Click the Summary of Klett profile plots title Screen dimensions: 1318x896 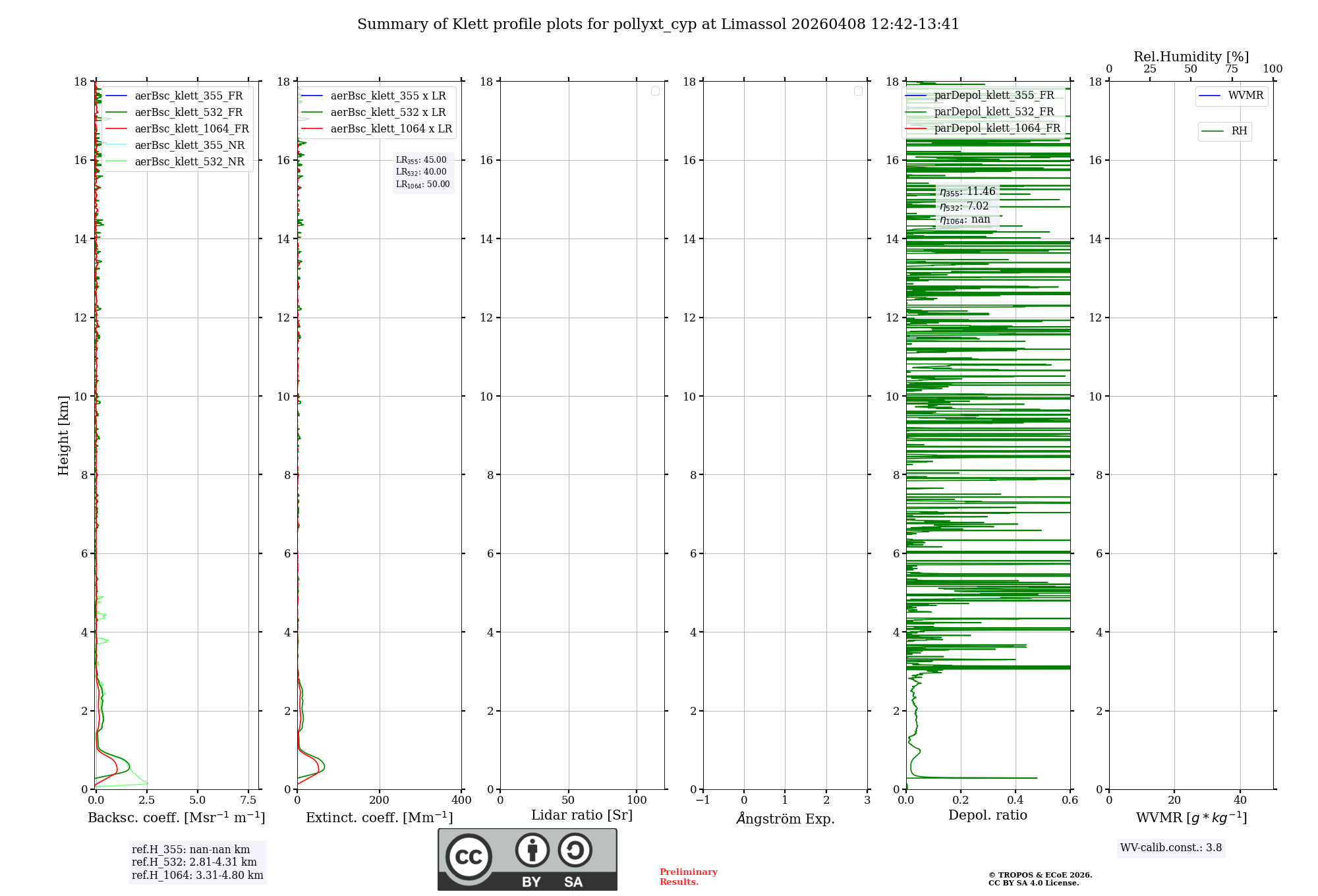[x=658, y=24]
